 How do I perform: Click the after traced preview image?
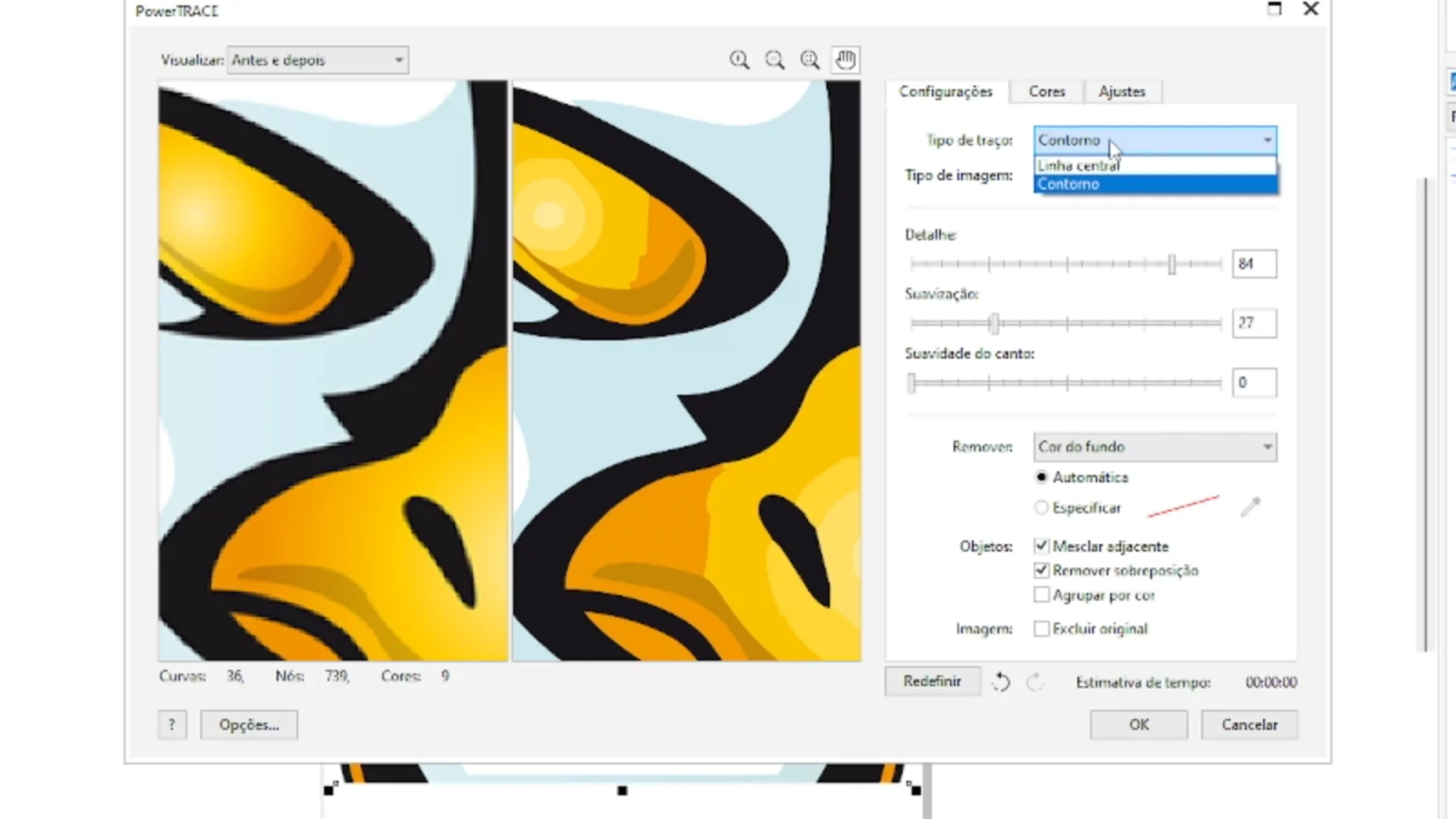click(x=687, y=371)
